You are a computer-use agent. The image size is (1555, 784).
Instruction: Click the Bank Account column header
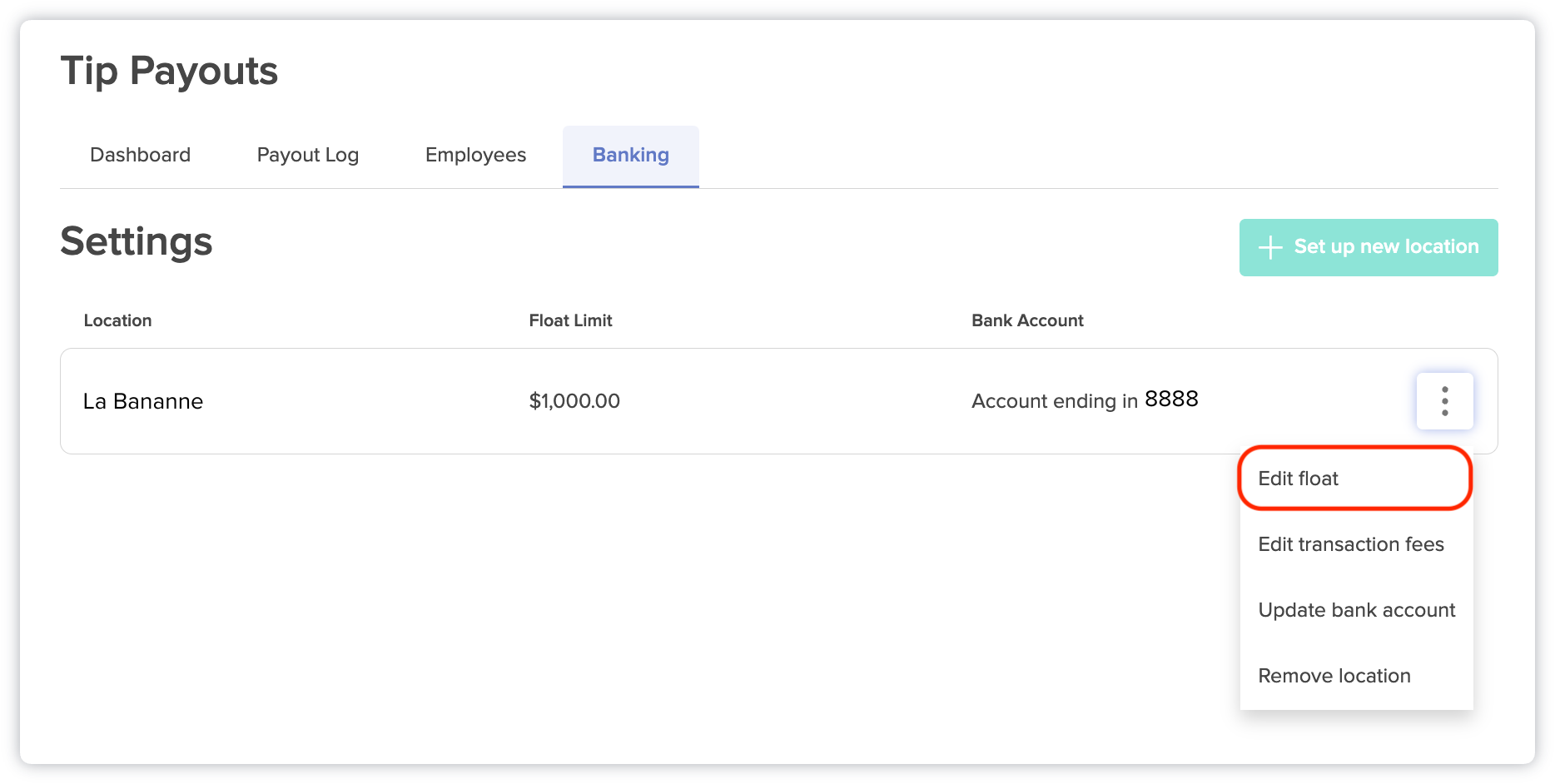tap(1027, 320)
